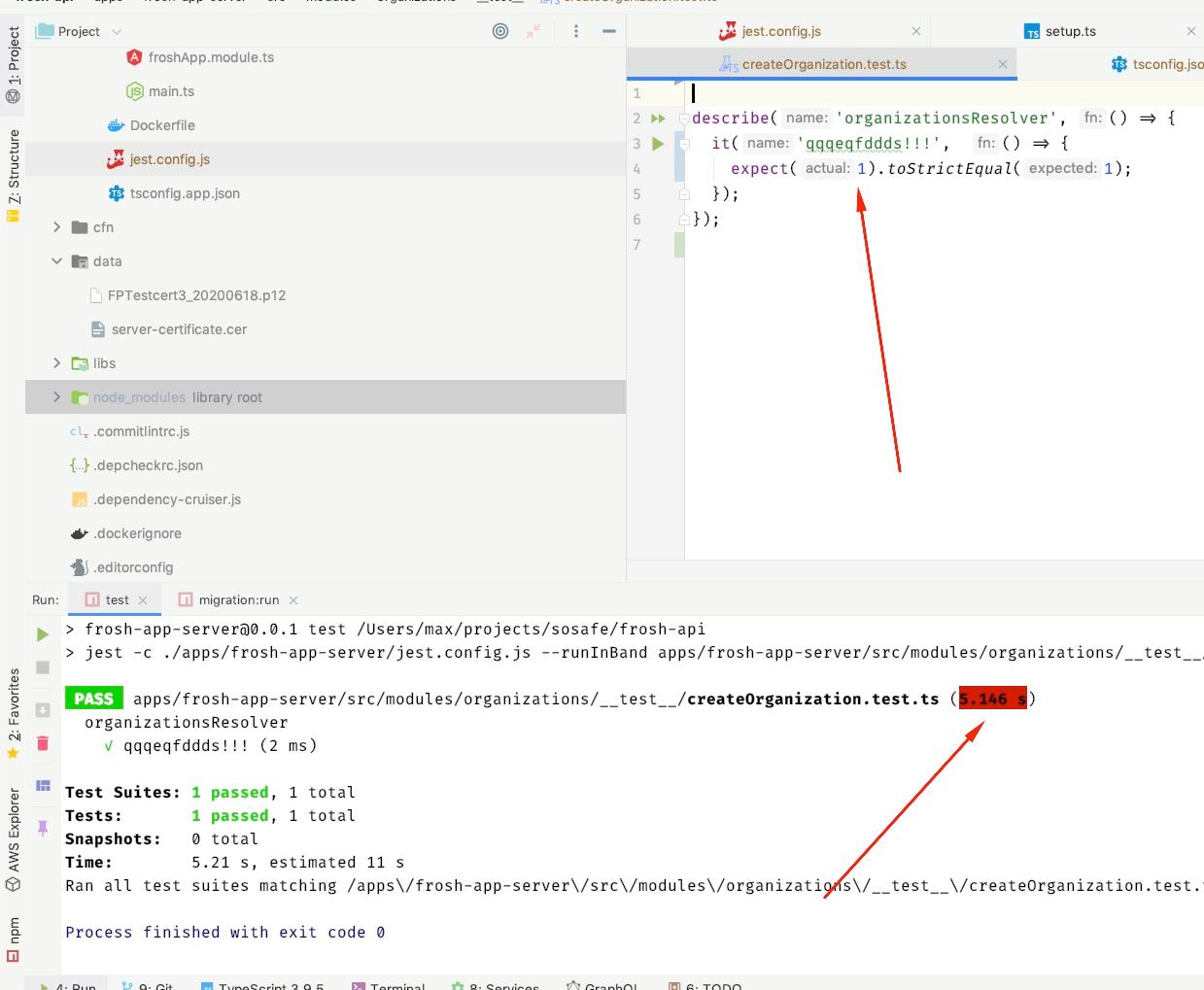Open the 4: Run bottom tool window

coord(68,986)
